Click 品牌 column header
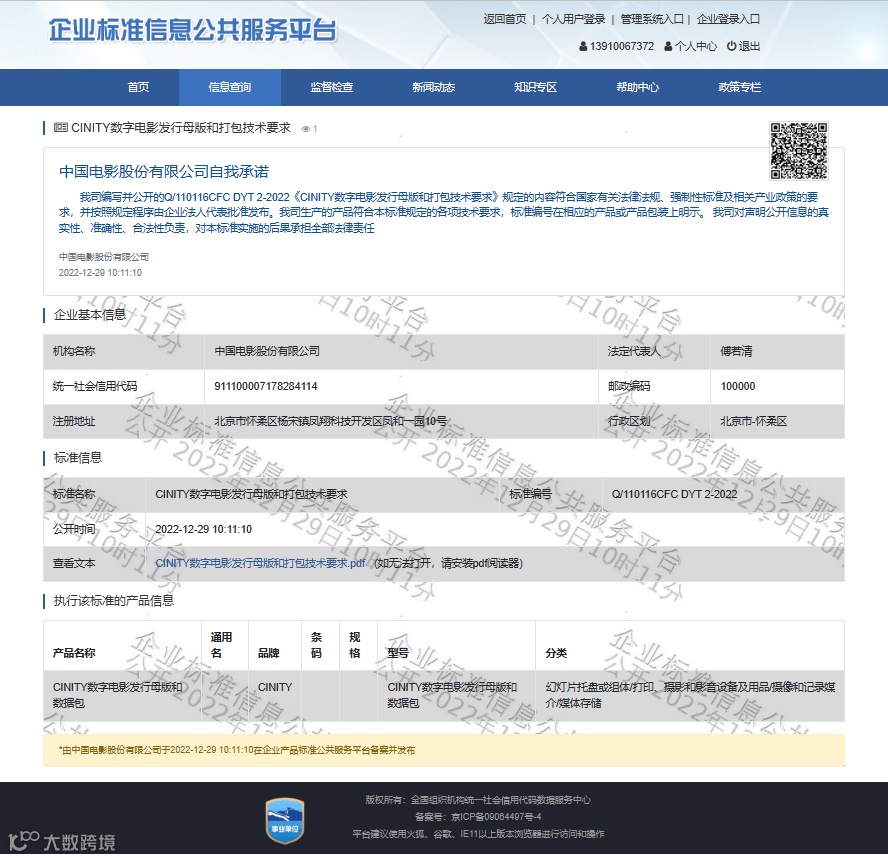This screenshot has height=859, width=888. (x=268, y=653)
